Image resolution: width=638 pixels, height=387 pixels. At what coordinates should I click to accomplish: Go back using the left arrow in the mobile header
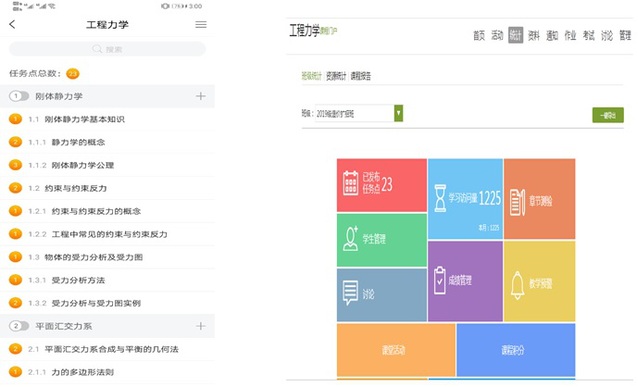[x=12, y=24]
